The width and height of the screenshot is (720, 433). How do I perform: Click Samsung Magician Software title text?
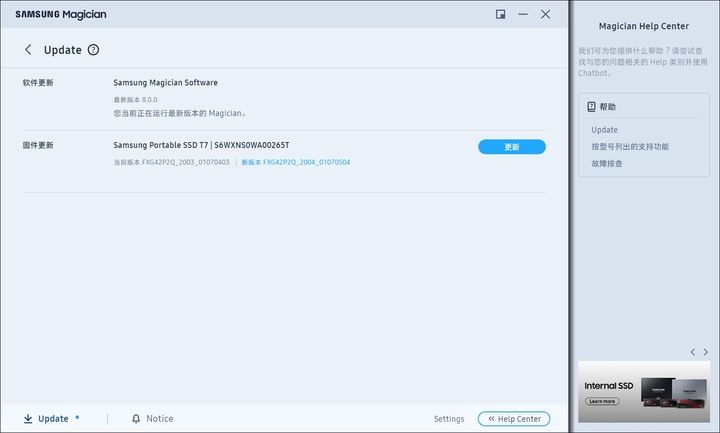pyautogui.click(x=165, y=83)
